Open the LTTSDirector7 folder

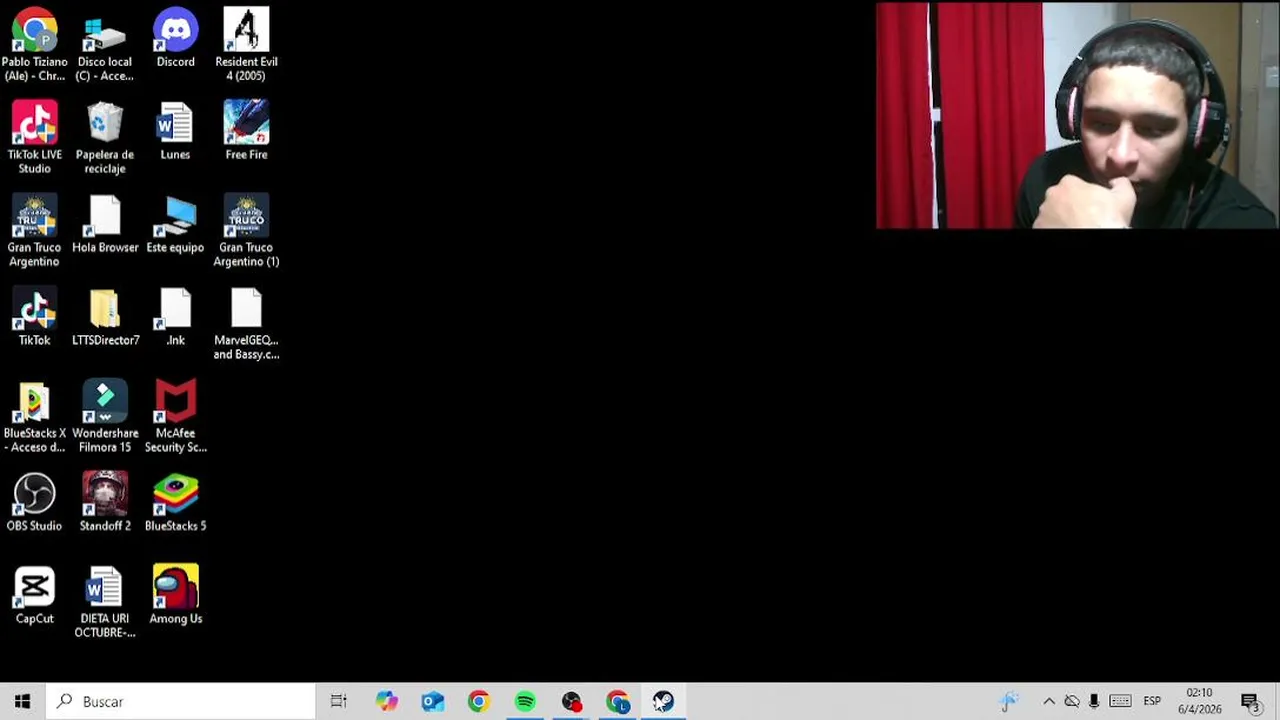point(105,317)
